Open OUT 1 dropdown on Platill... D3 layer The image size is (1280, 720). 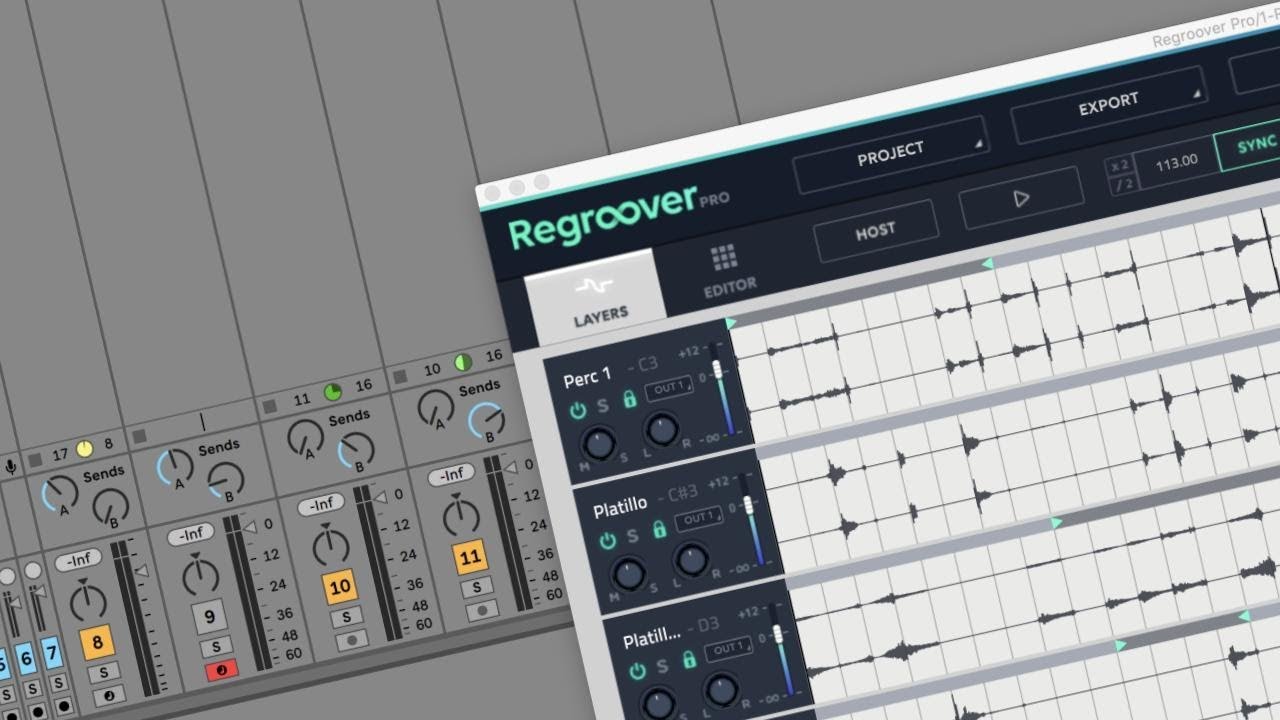pos(728,648)
